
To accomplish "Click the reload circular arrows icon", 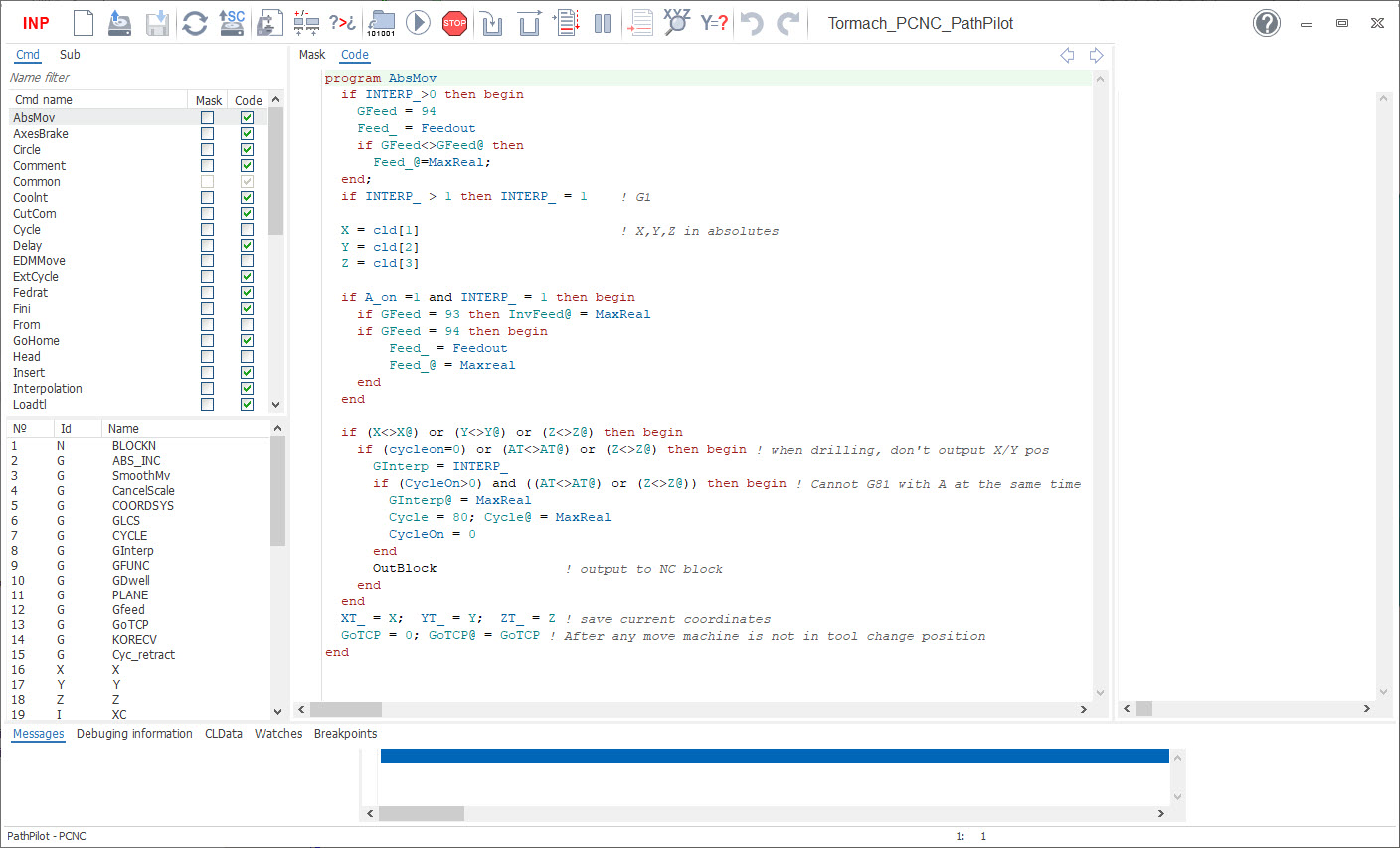I will pyautogui.click(x=195, y=23).
